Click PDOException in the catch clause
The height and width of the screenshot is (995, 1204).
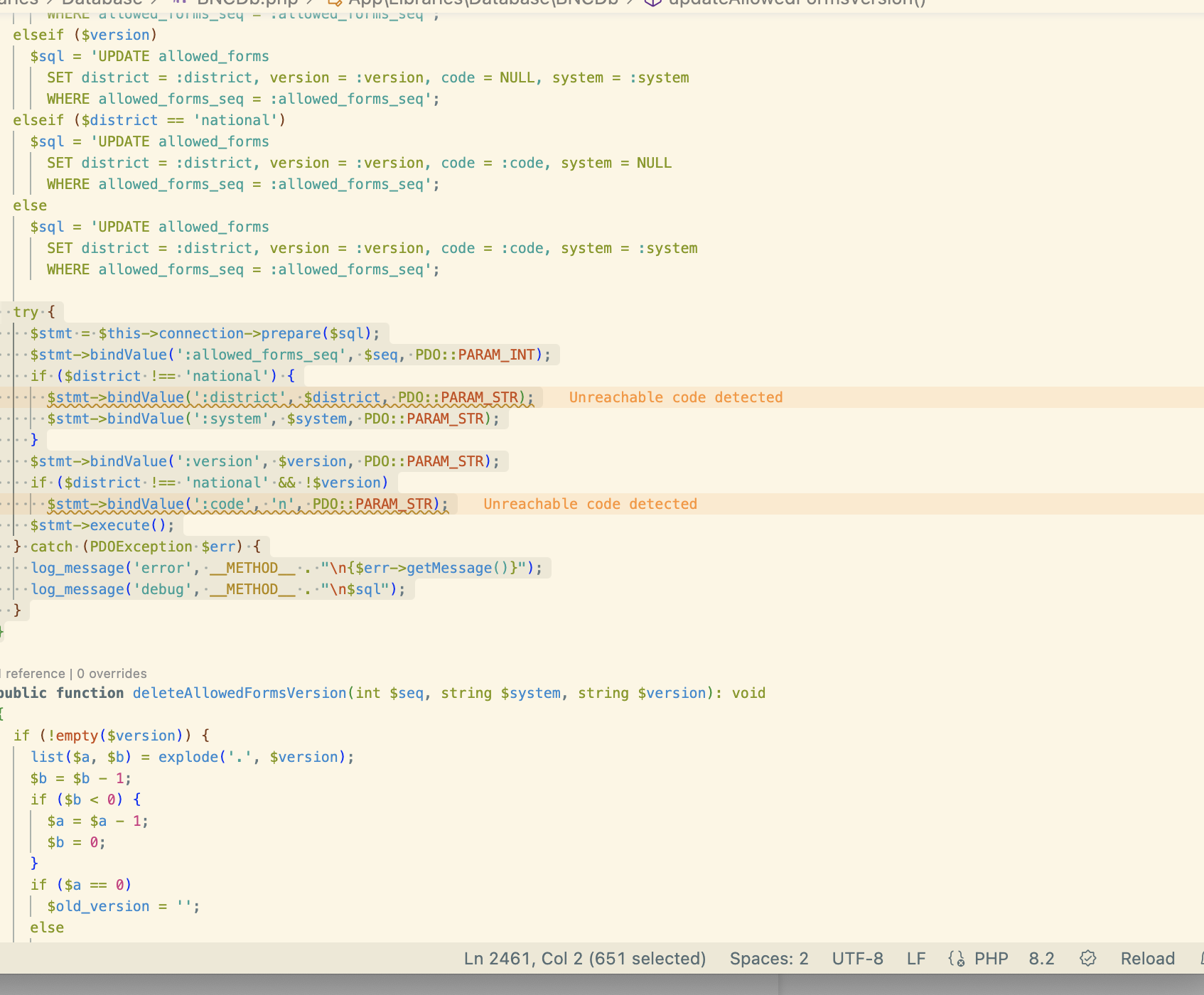(141, 547)
